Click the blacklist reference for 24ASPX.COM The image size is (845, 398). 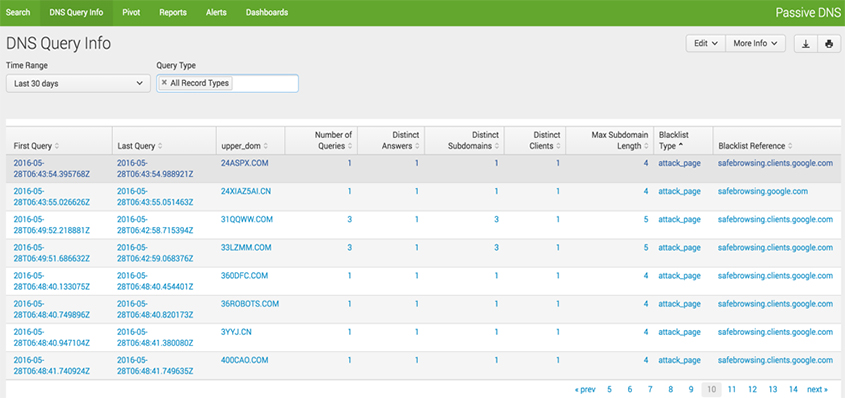click(x=775, y=163)
